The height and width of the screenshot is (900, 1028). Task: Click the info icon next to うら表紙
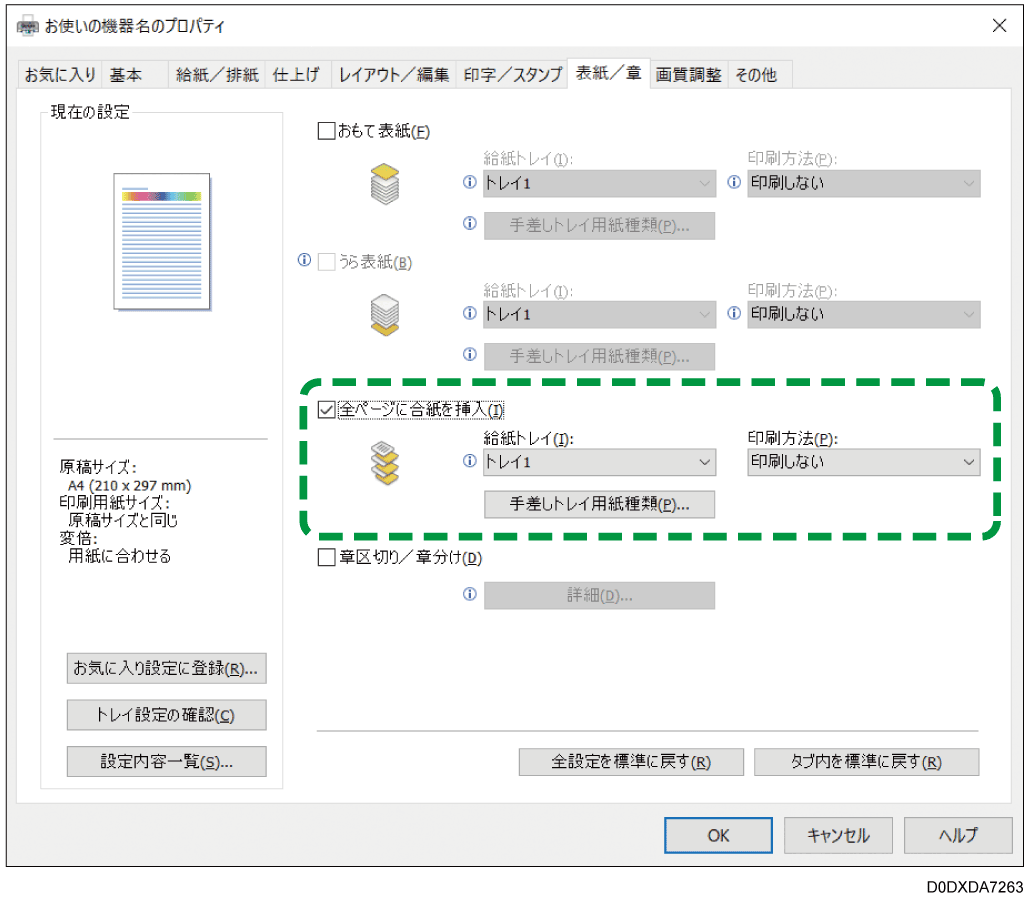click(302, 261)
